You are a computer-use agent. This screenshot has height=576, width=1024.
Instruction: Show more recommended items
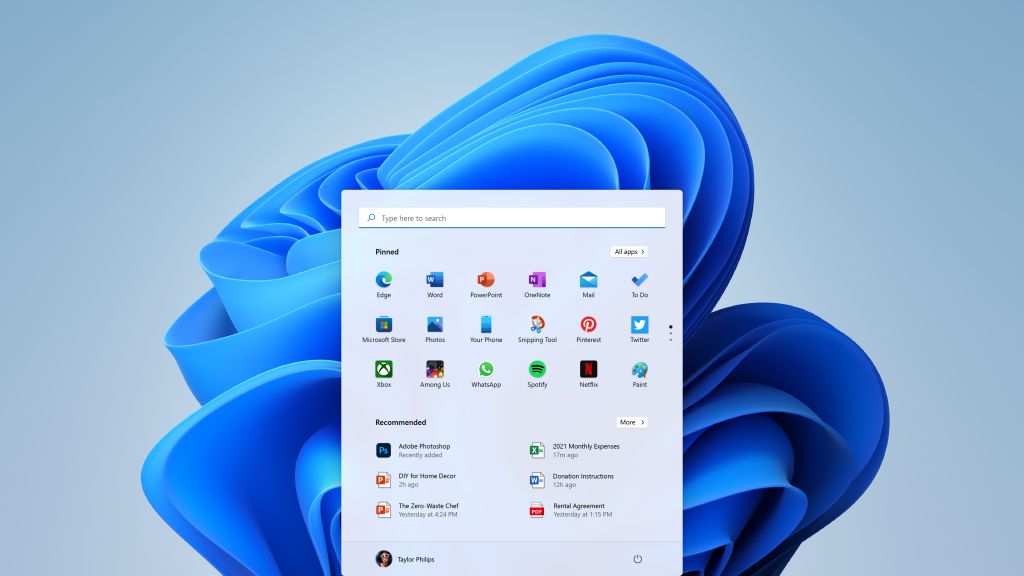tap(631, 421)
